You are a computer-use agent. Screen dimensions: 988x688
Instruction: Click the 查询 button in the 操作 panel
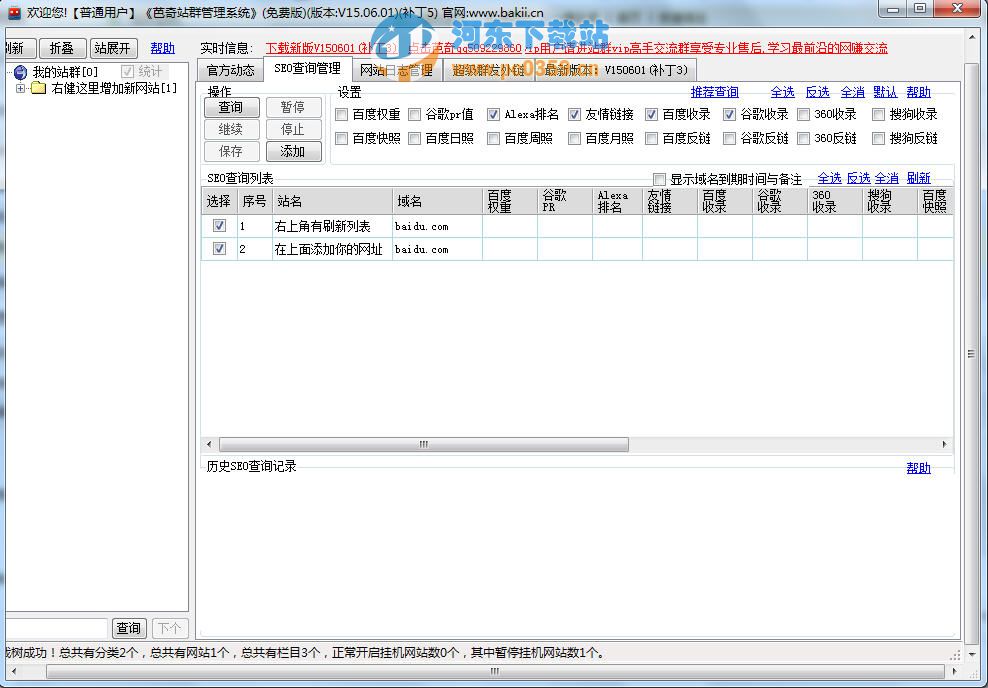tap(231, 107)
